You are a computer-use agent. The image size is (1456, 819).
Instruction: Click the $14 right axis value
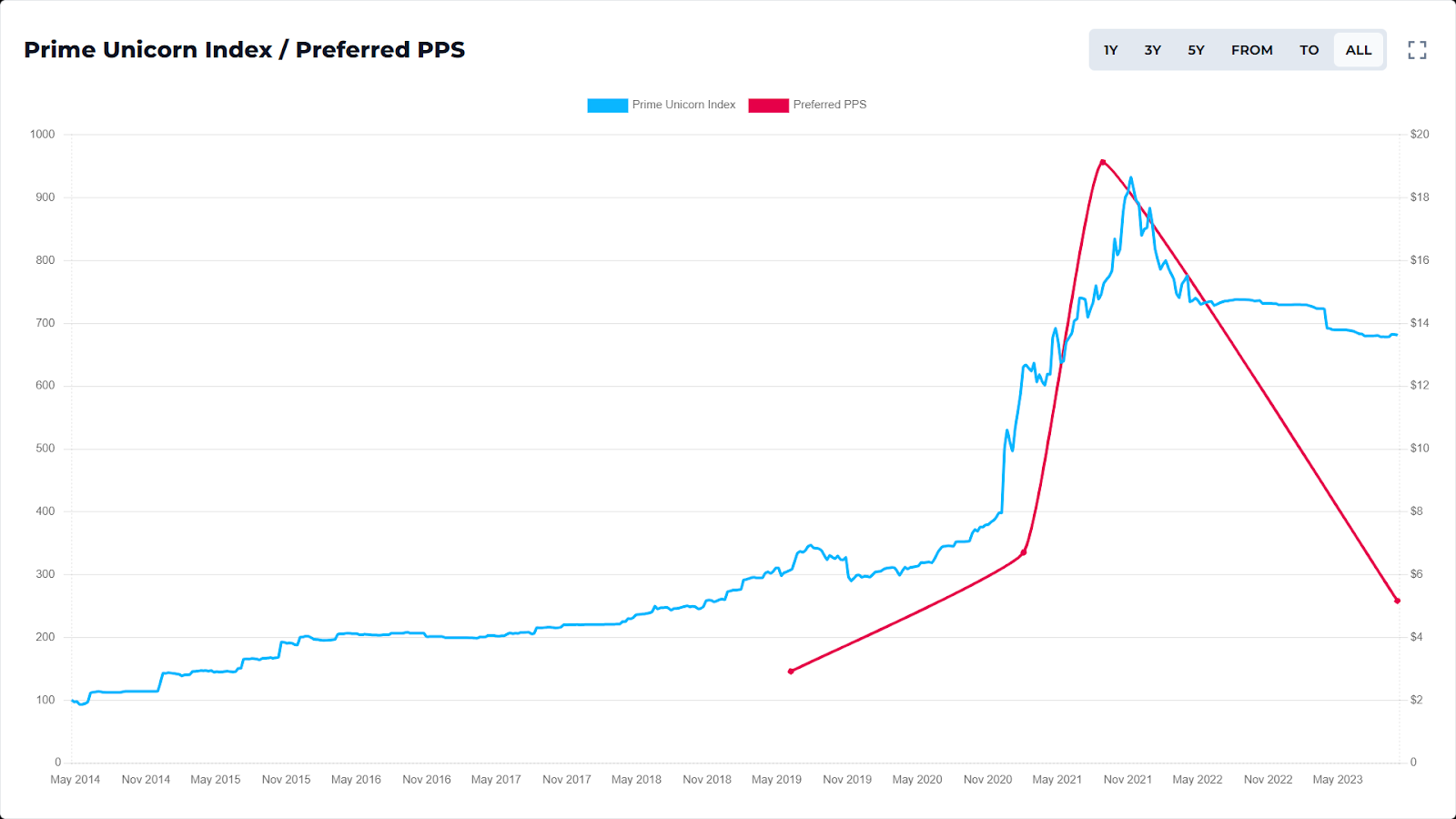[1420, 323]
